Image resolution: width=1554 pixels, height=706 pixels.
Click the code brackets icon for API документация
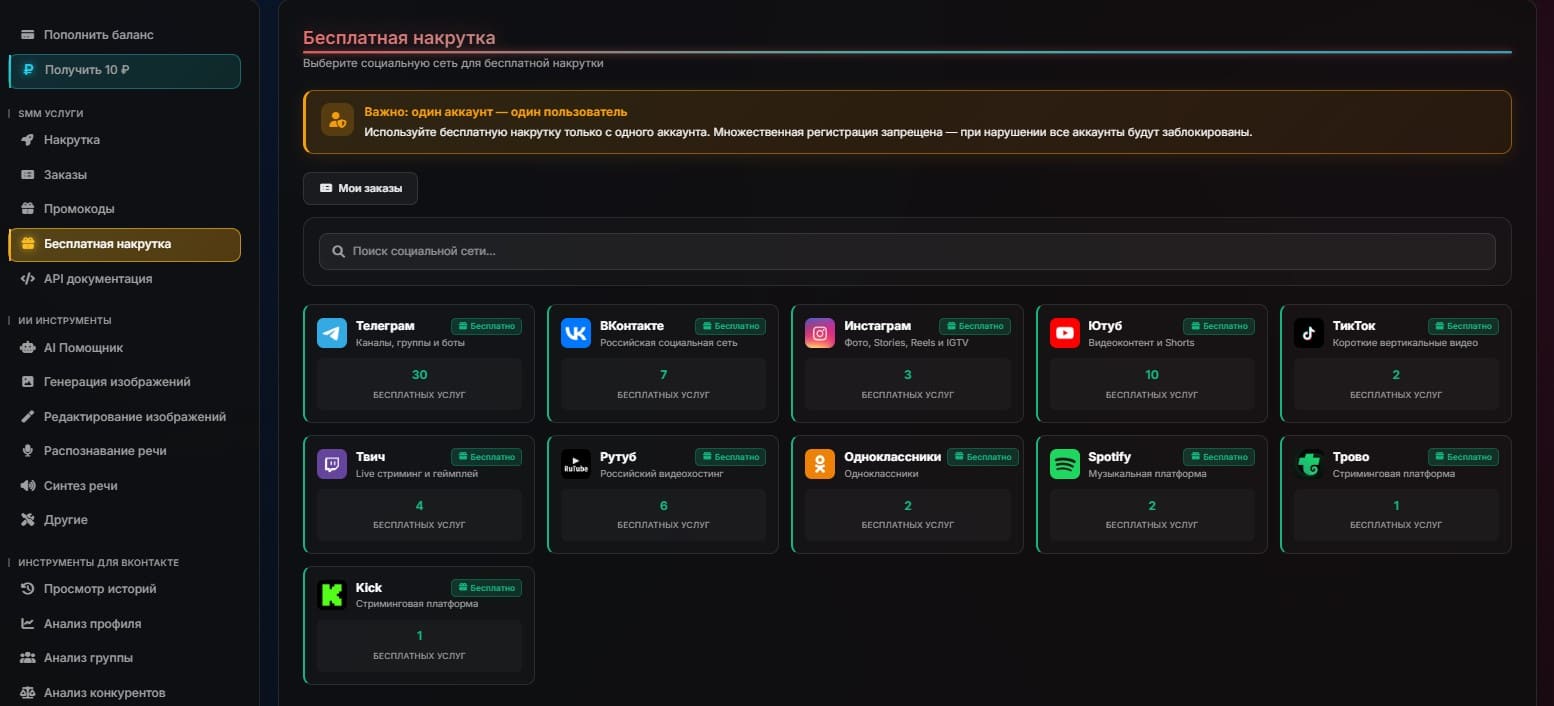pyautogui.click(x=28, y=279)
